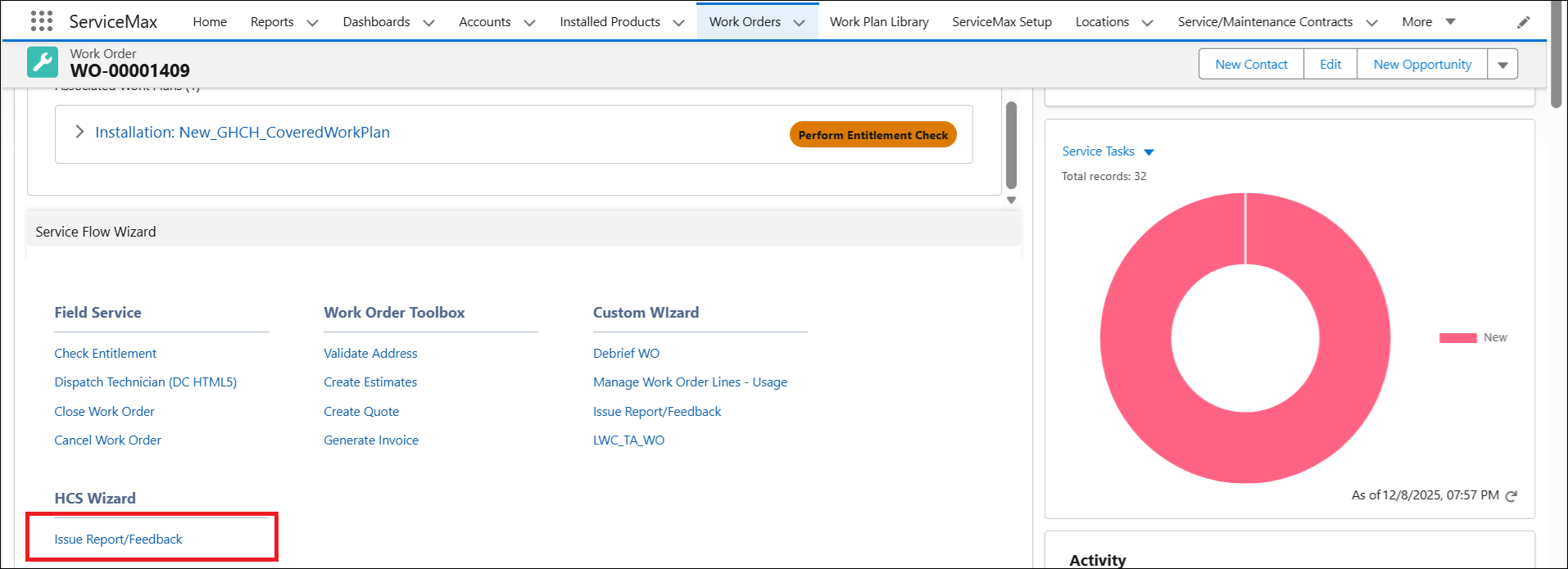
Task: Expand the More navigation menu
Action: click(x=1428, y=22)
